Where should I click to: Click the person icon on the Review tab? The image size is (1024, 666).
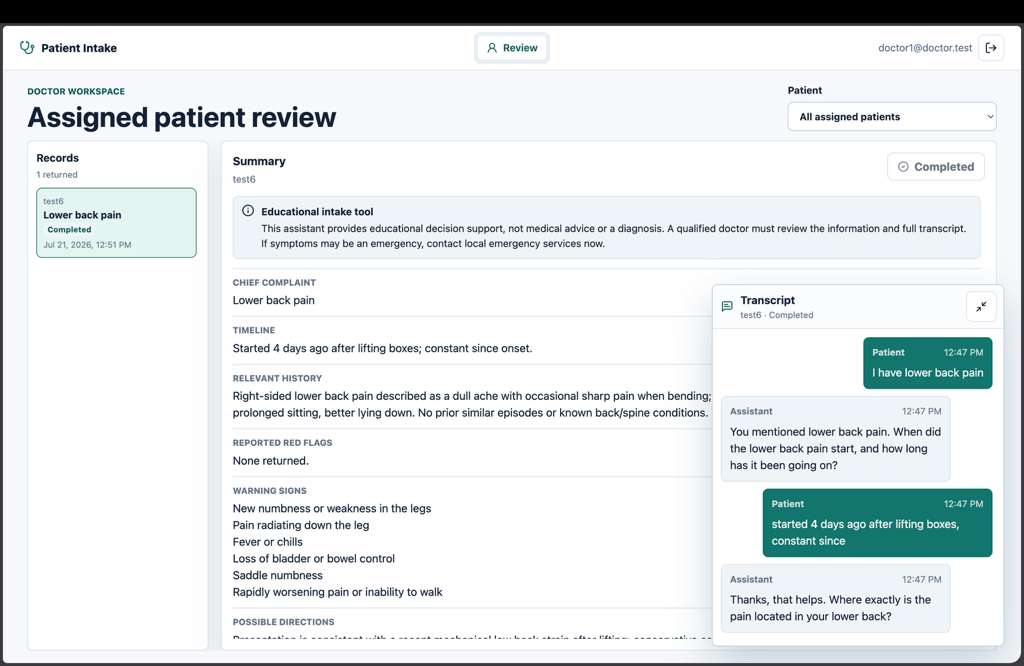(x=492, y=48)
